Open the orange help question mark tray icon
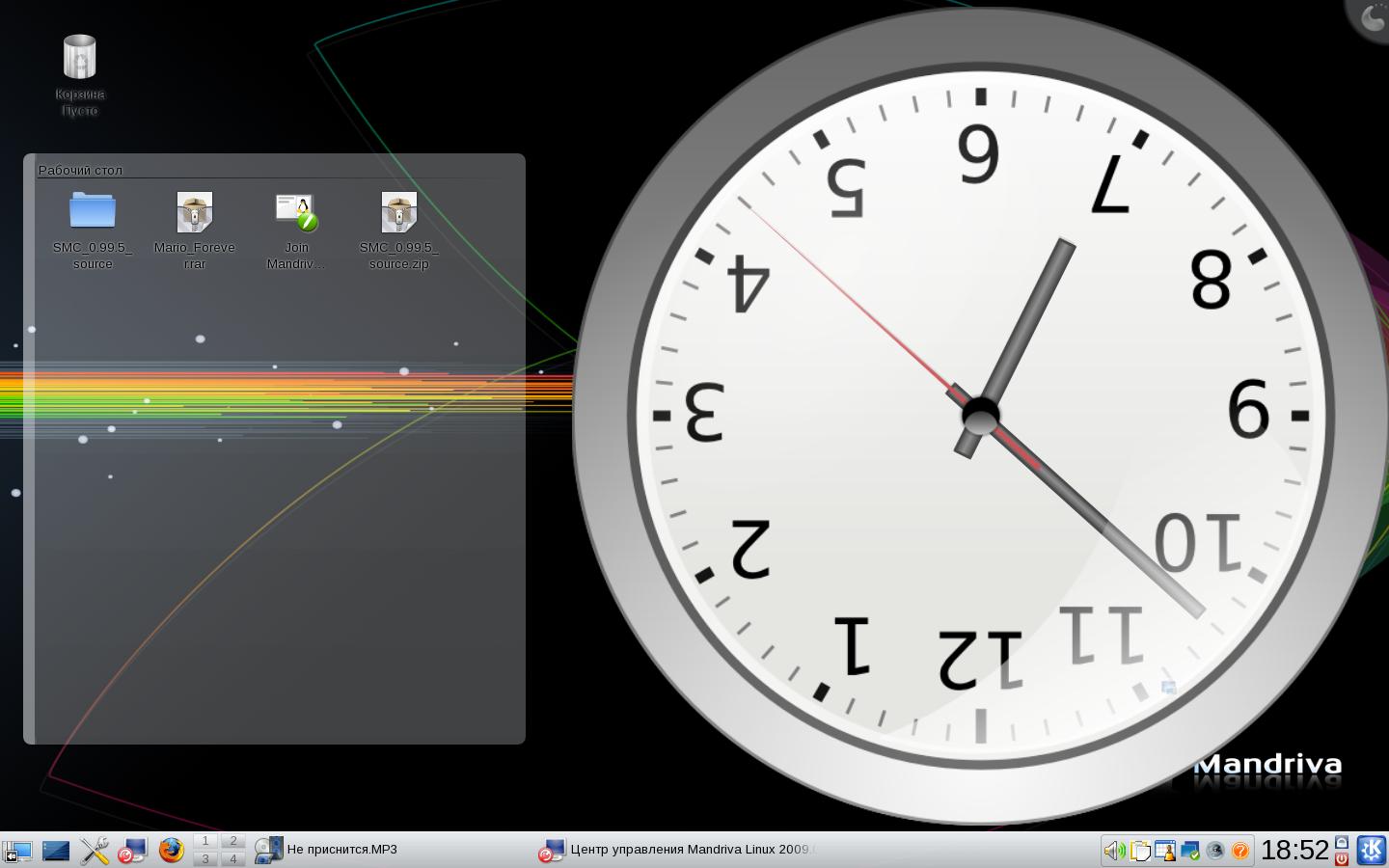This screenshot has width=1389, height=868. [1240, 851]
